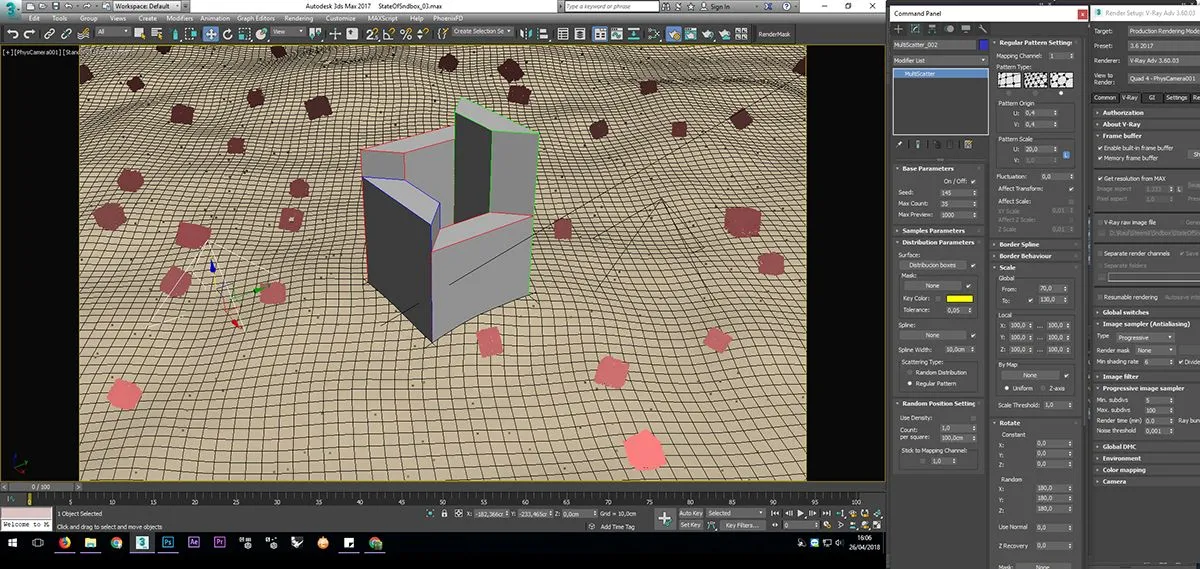This screenshot has height=569, width=1200.
Task: Open the Rendering menu
Action: click(x=299, y=18)
